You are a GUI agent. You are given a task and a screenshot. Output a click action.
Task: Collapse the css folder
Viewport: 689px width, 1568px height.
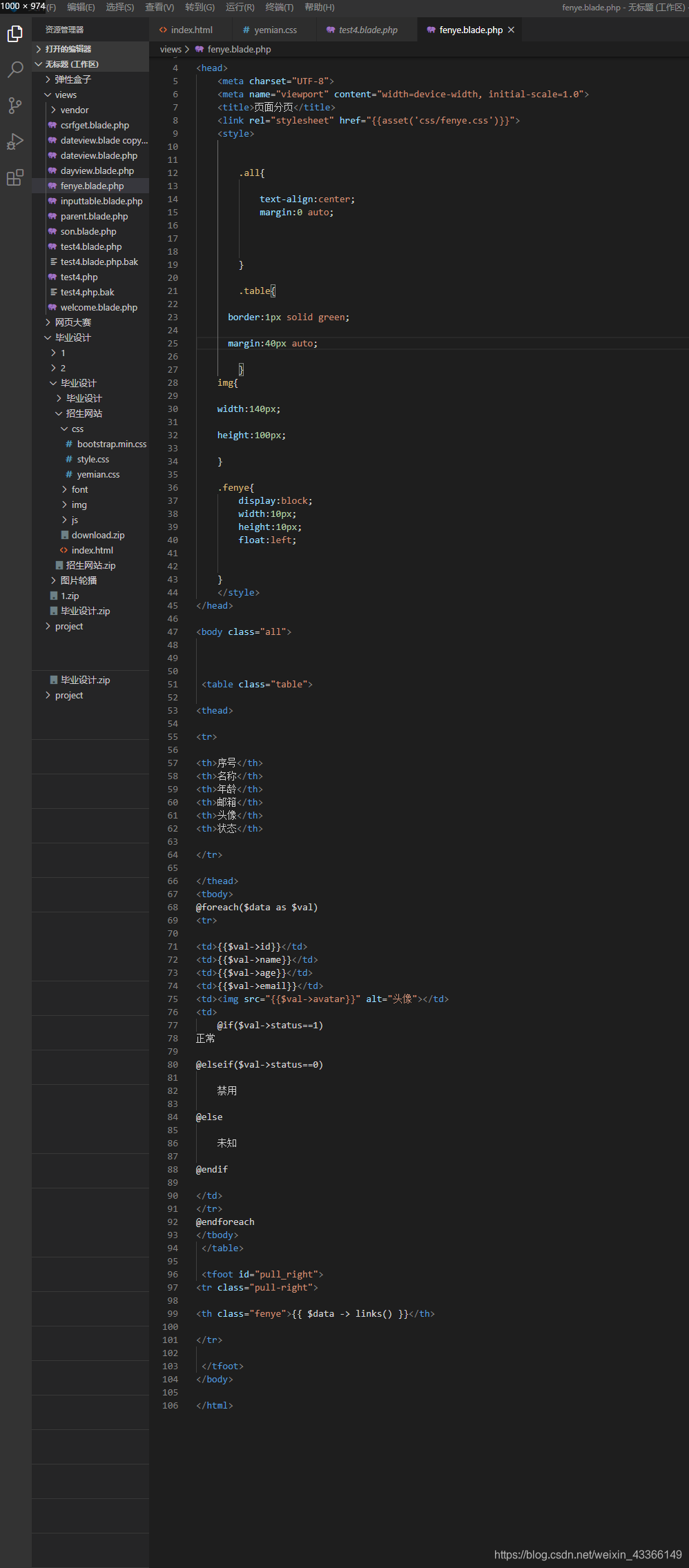pyautogui.click(x=64, y=429)
